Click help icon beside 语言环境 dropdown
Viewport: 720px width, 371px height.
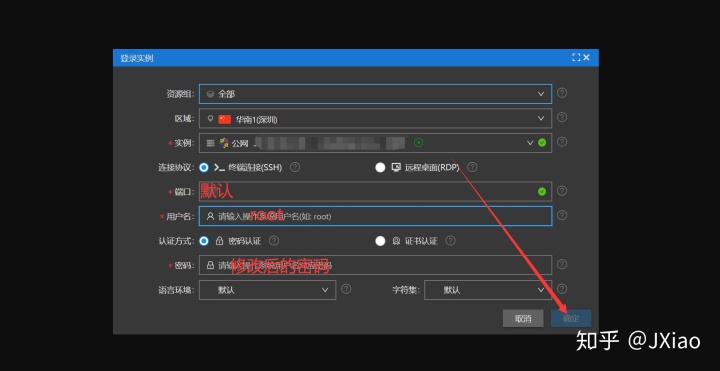346,288
